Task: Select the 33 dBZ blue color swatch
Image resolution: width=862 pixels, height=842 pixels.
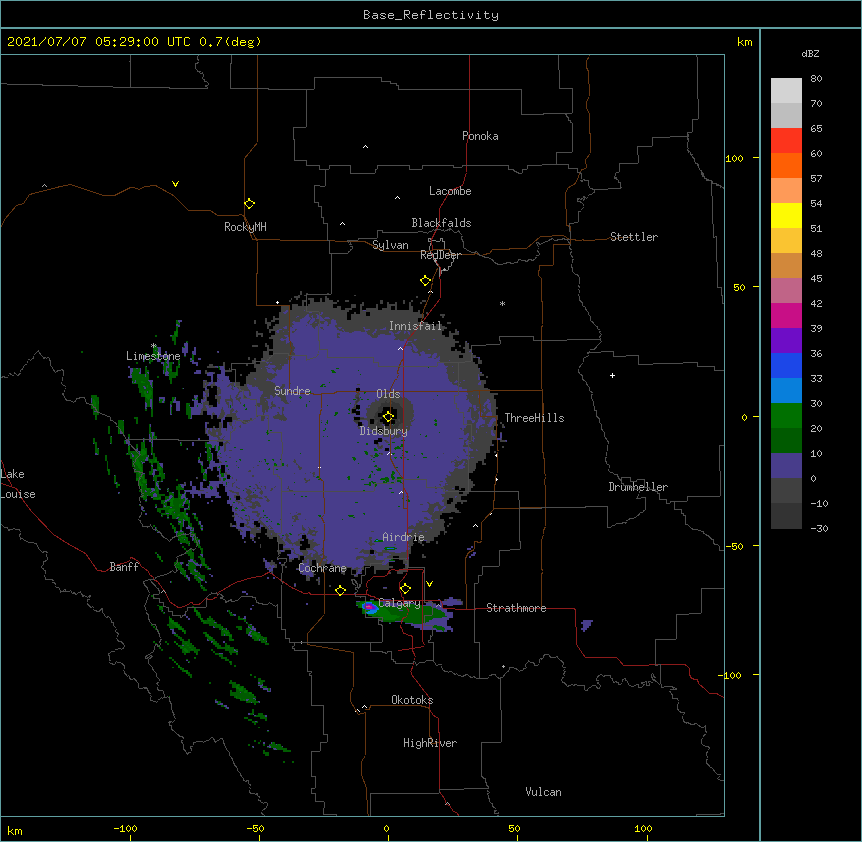Action: point(786,365)
